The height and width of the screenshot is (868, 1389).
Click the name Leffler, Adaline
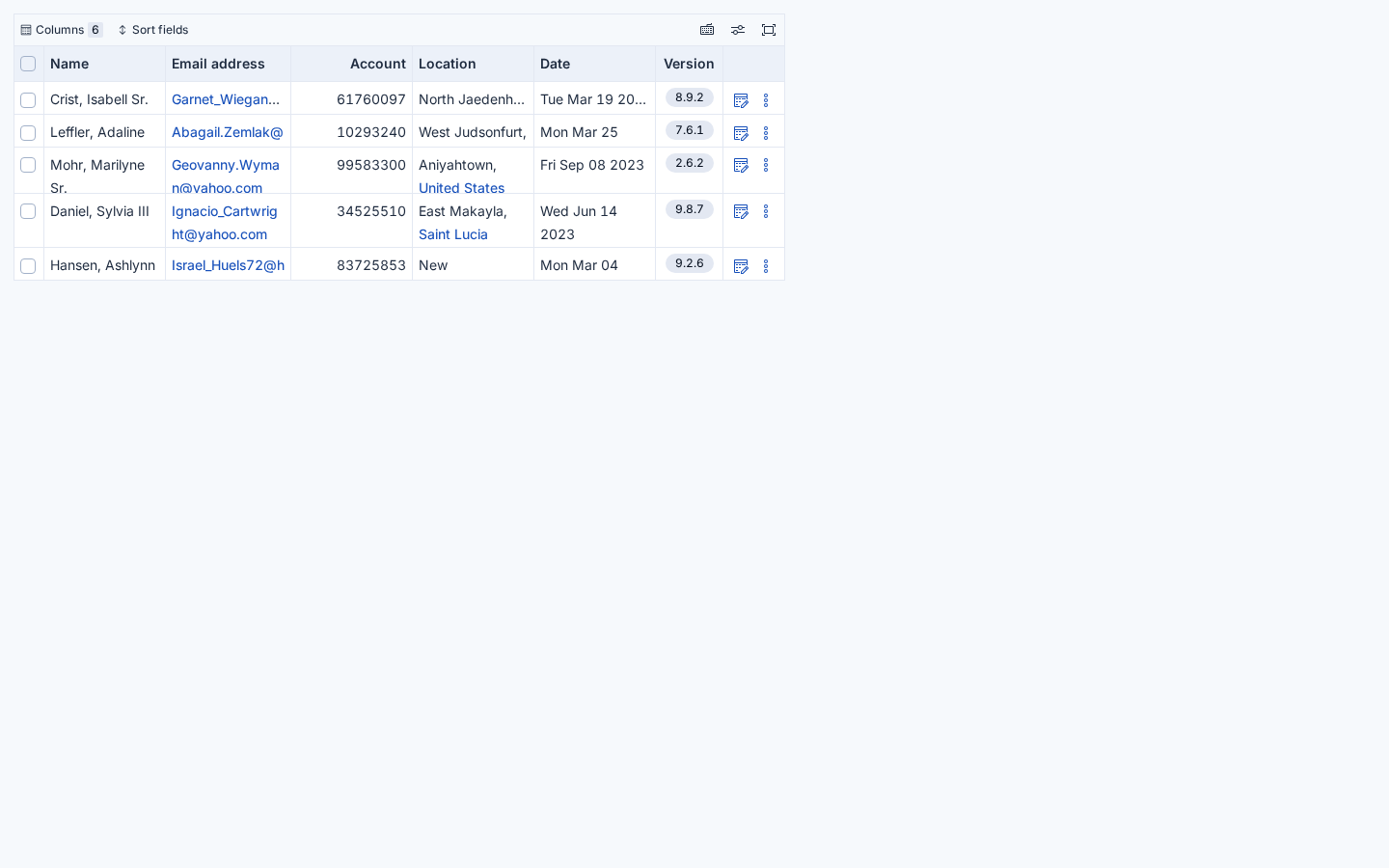pyautogui.click(x=97, y=132)
